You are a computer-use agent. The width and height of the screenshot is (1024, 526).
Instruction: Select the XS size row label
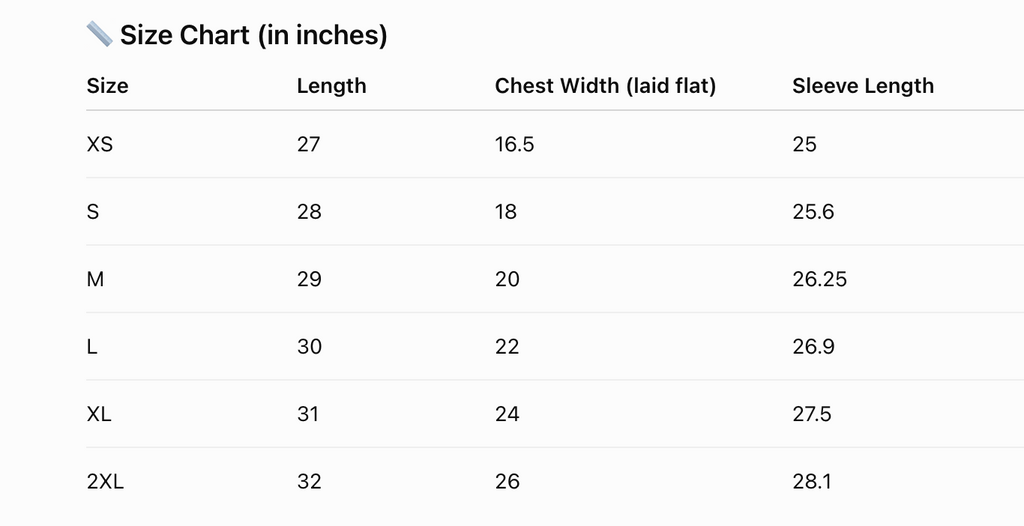coord(99,144)
